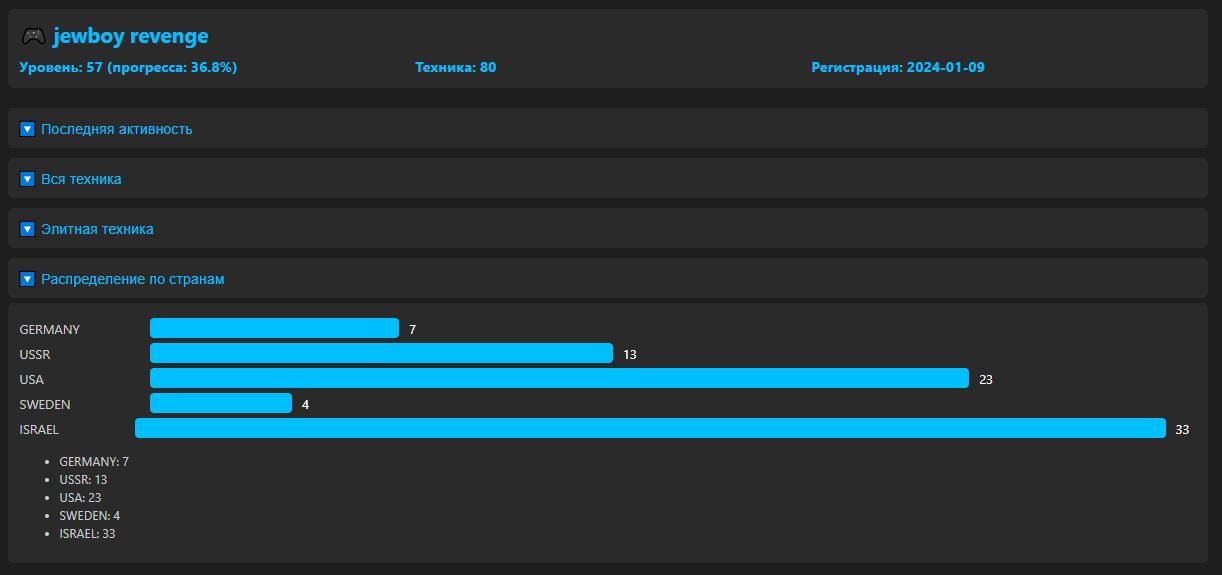Click the Техника: 80 stat
1222x575 pixels.
[456, 67]
